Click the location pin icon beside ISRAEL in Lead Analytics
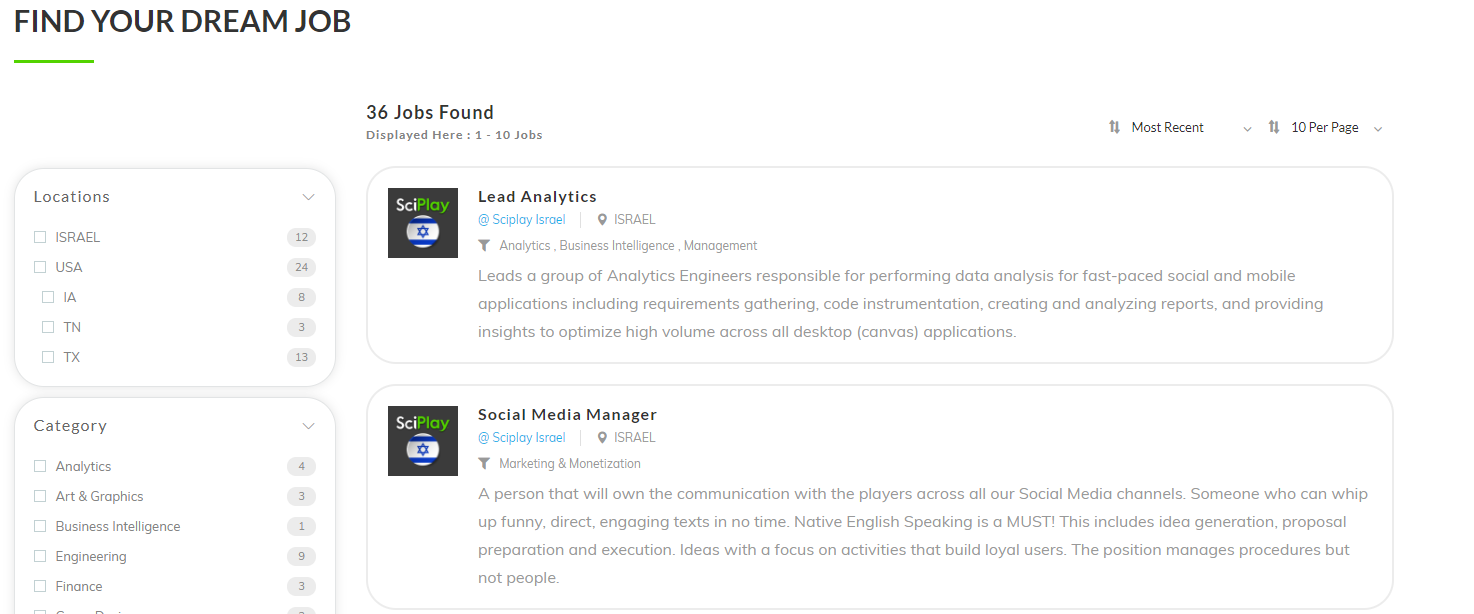The image size is (1474, 614). [x=602, y=220]
